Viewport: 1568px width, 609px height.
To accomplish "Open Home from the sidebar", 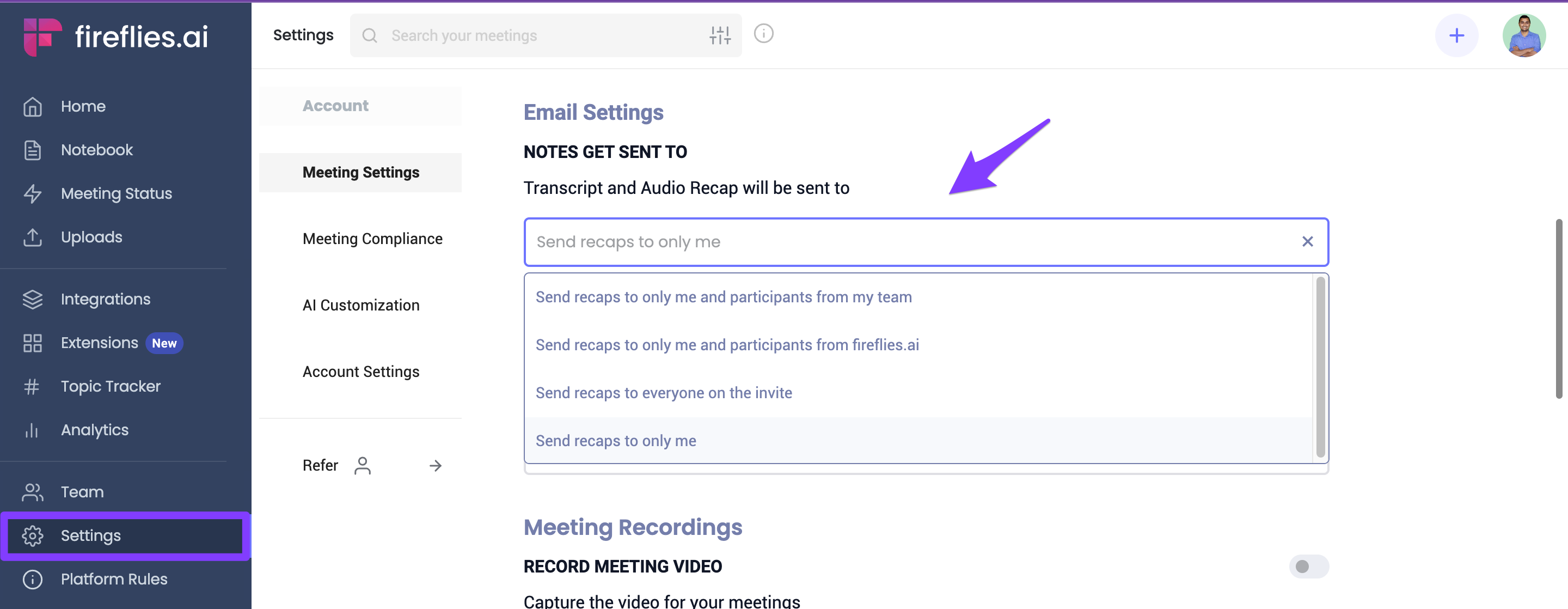I will coord(83,107).
